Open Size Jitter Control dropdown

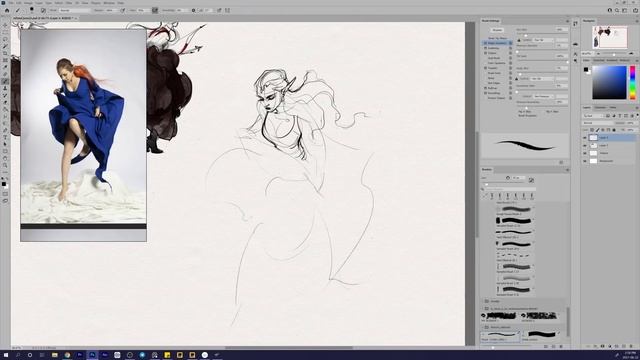[544, 40]
